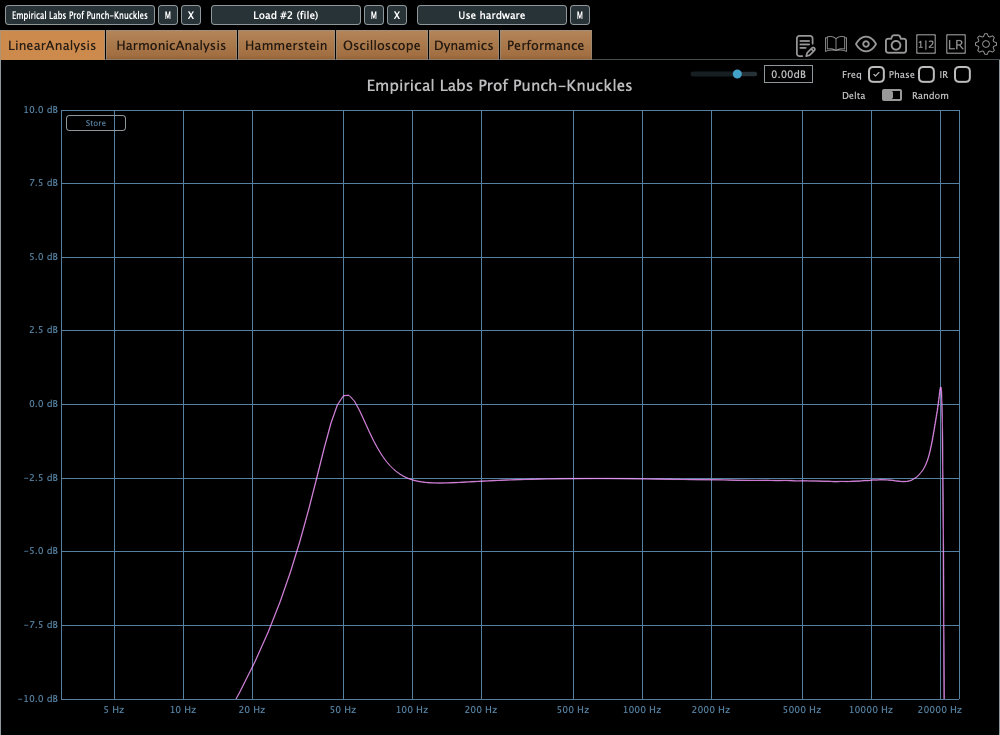Toggle the Delta/Random switch
The width and height of the screenshot is (1000, 735).
pyautogui.click(x=891, y=95)
